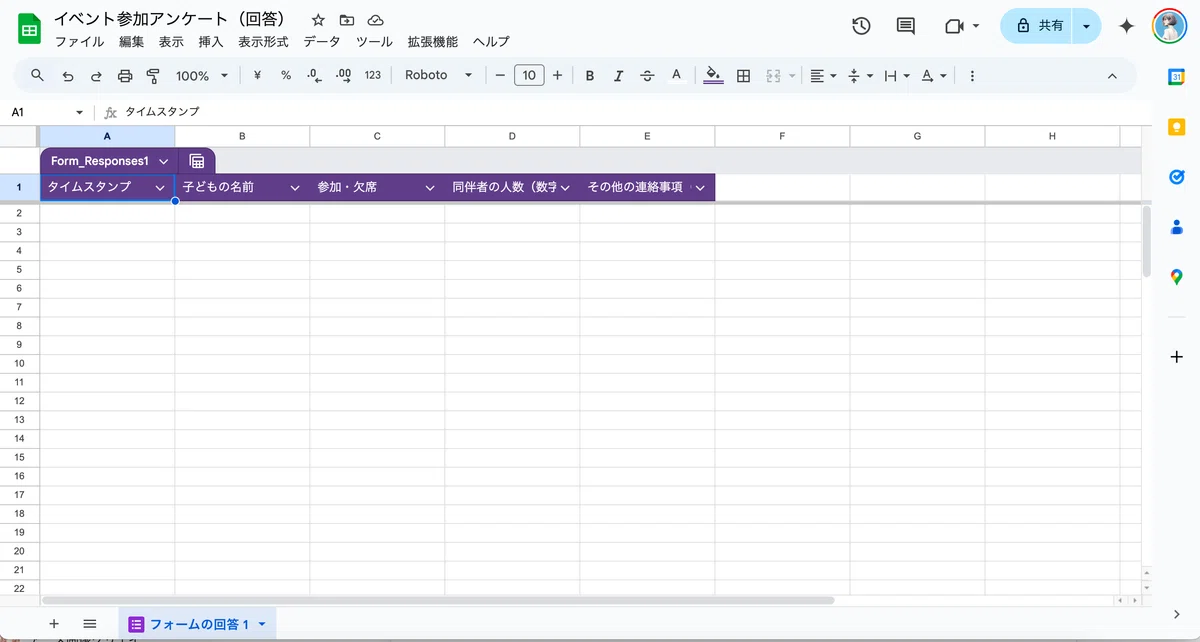Open 参加・欠席 column dropdown
Screen dimensions: 1200x642
pos(430,187)
